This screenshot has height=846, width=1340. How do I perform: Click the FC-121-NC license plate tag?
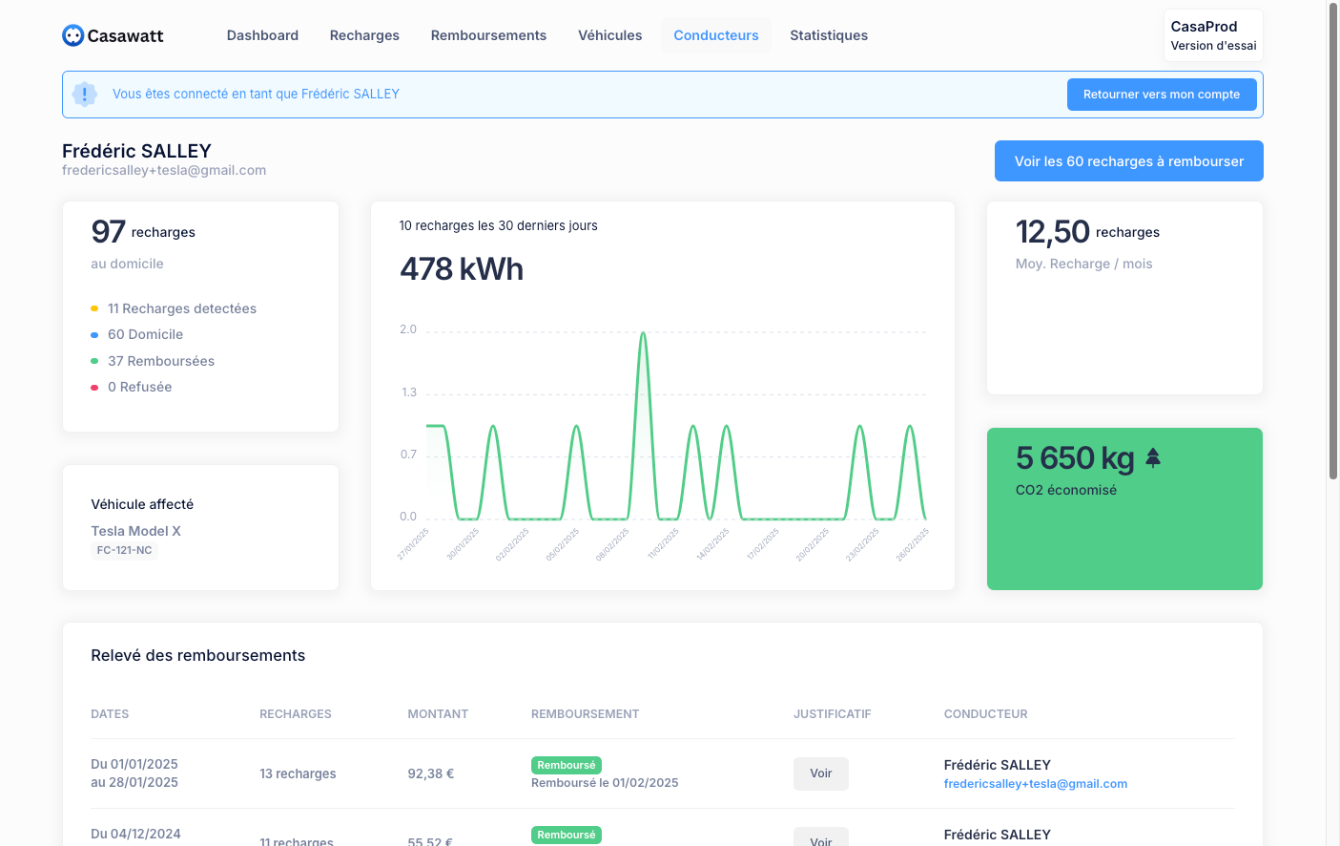coord(124,550)
